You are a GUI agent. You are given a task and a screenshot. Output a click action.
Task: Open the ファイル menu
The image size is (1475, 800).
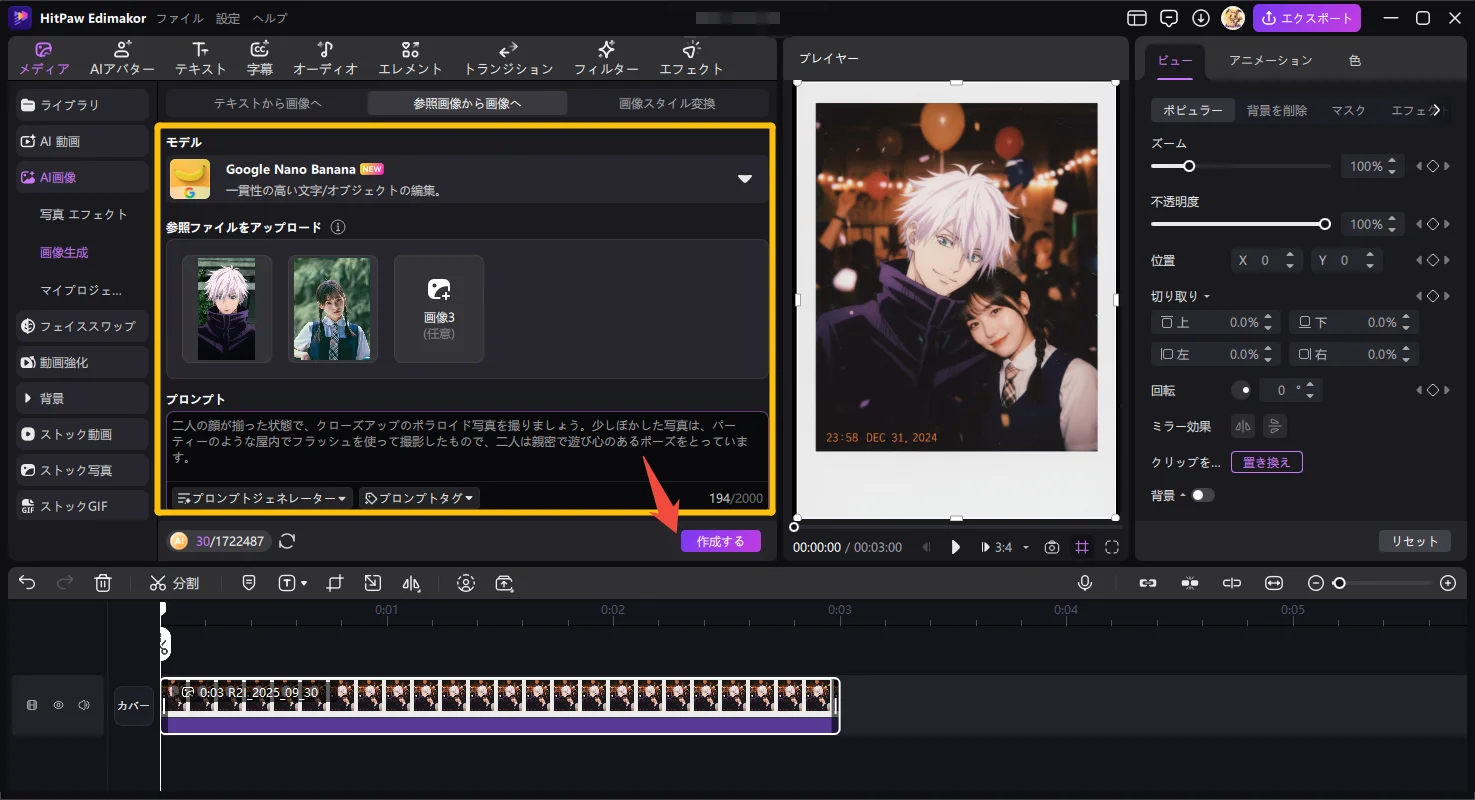[x=180, y=18]
